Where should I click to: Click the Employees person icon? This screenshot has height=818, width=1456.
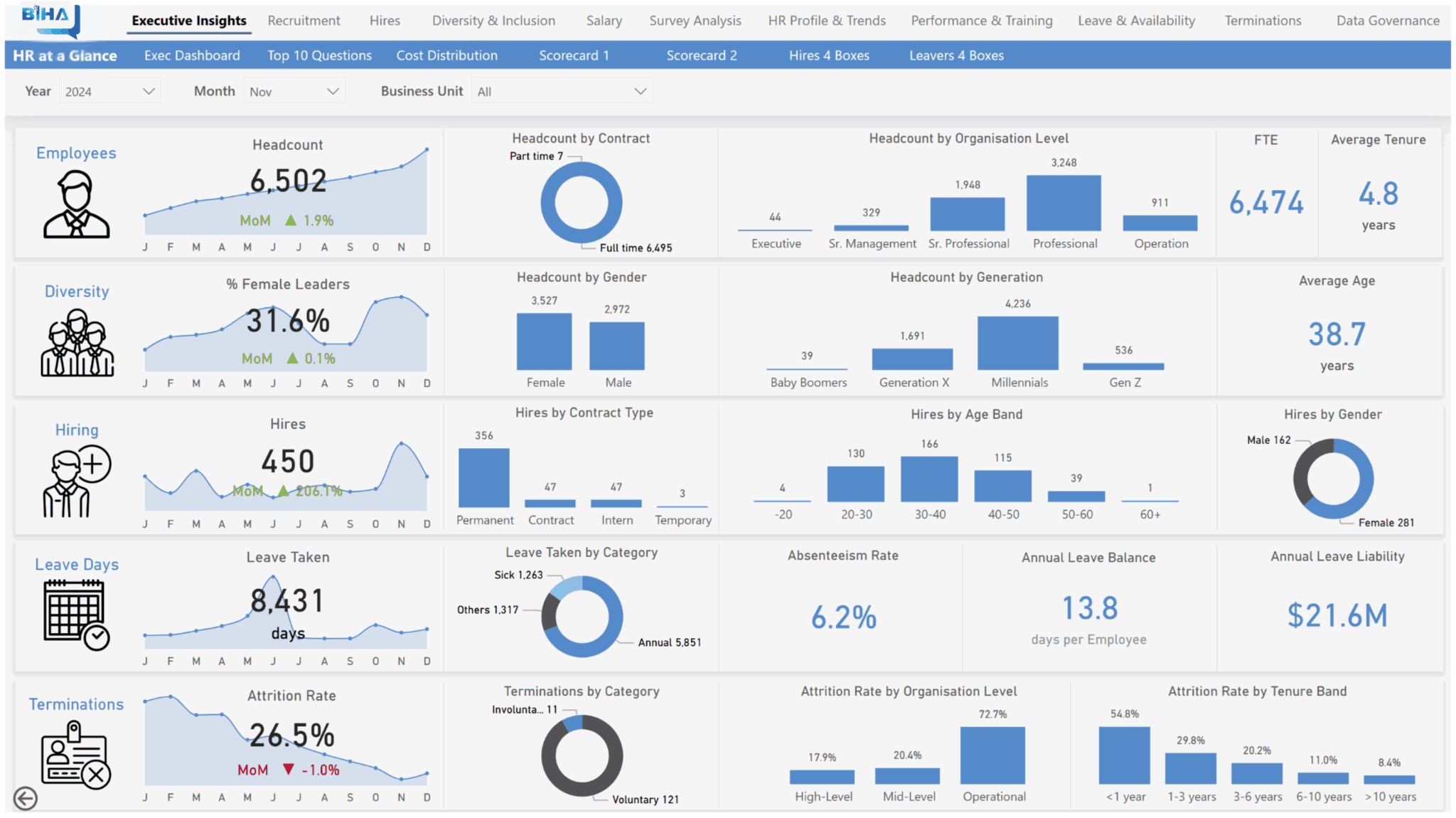[76, 204]
